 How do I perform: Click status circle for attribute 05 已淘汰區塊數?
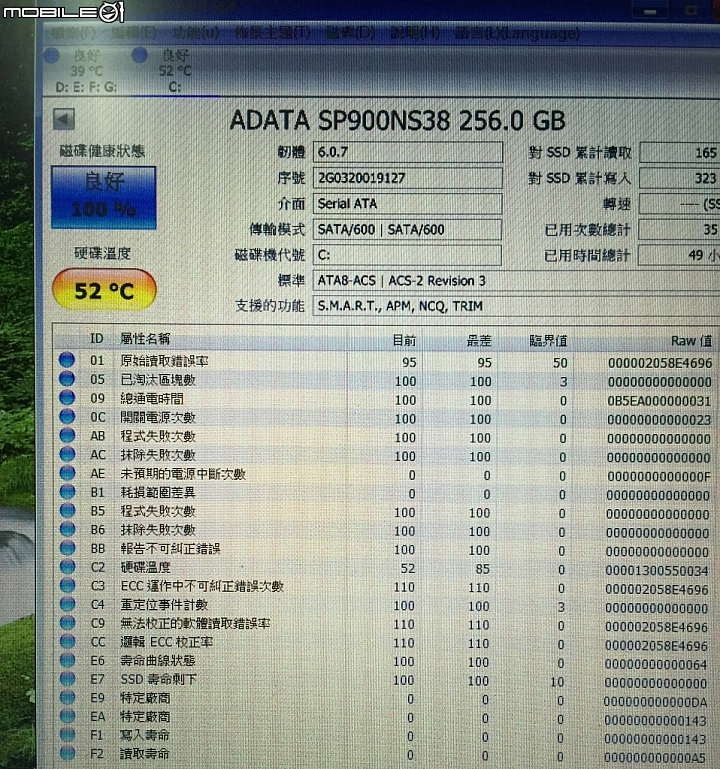pyautogui.click(x=67, y=379)
